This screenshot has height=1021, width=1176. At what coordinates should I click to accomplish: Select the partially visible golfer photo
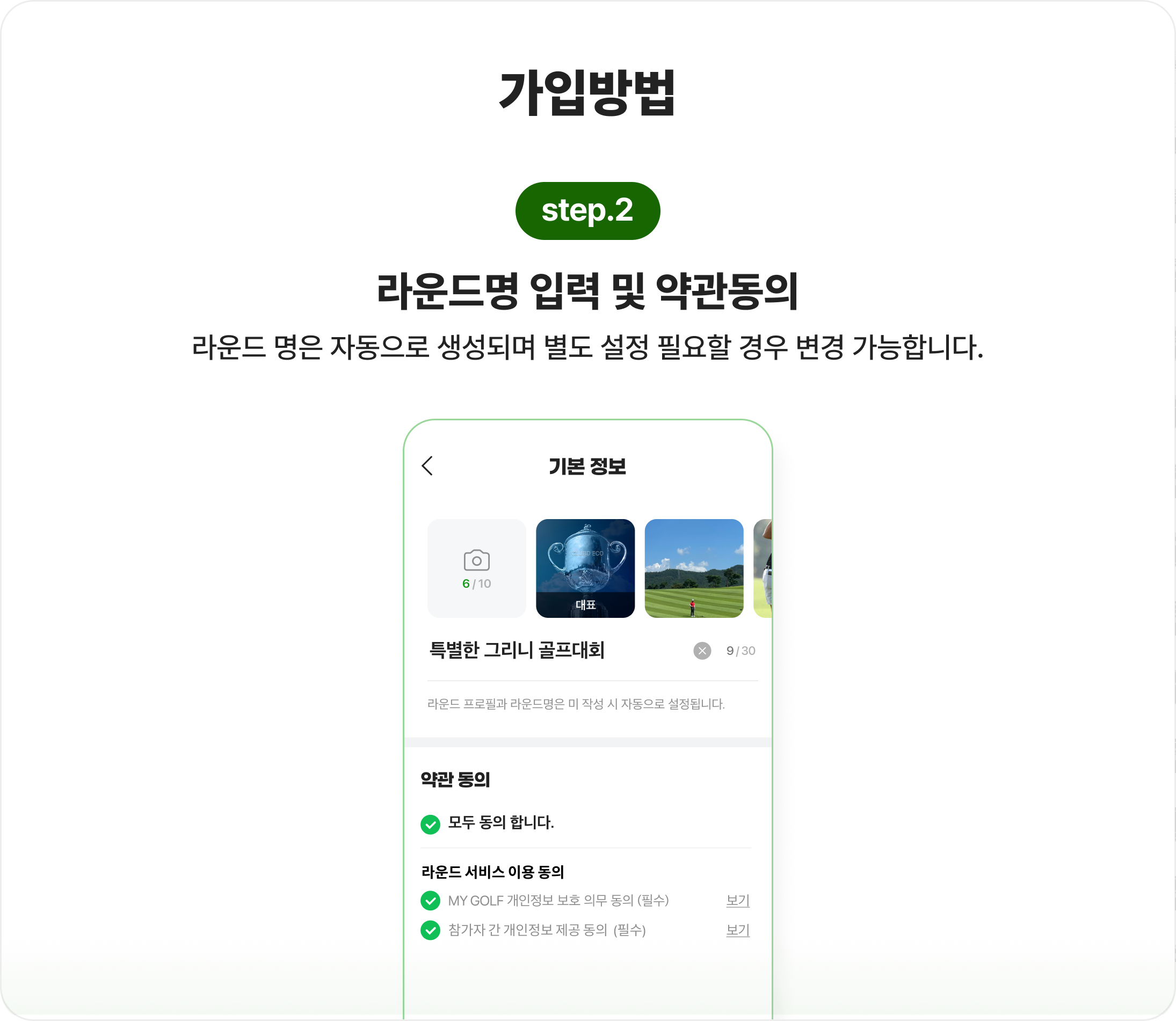point(763,568)
